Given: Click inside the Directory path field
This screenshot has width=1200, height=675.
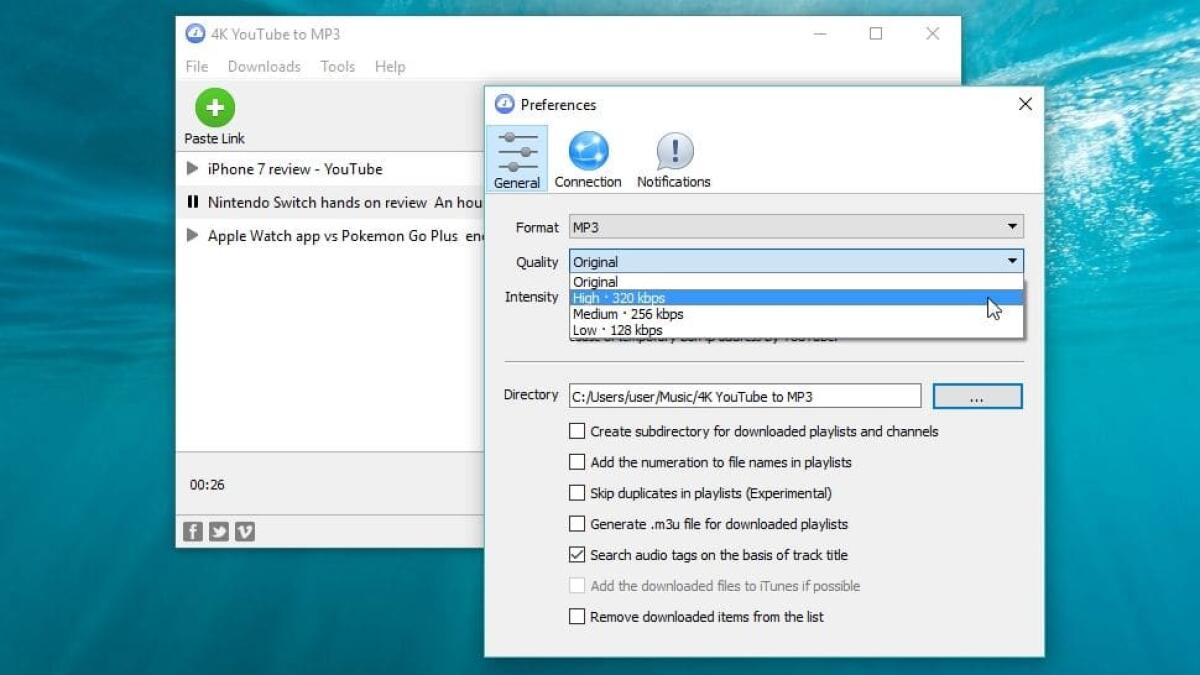Looking at the screenshot, I should click(745, 396).
